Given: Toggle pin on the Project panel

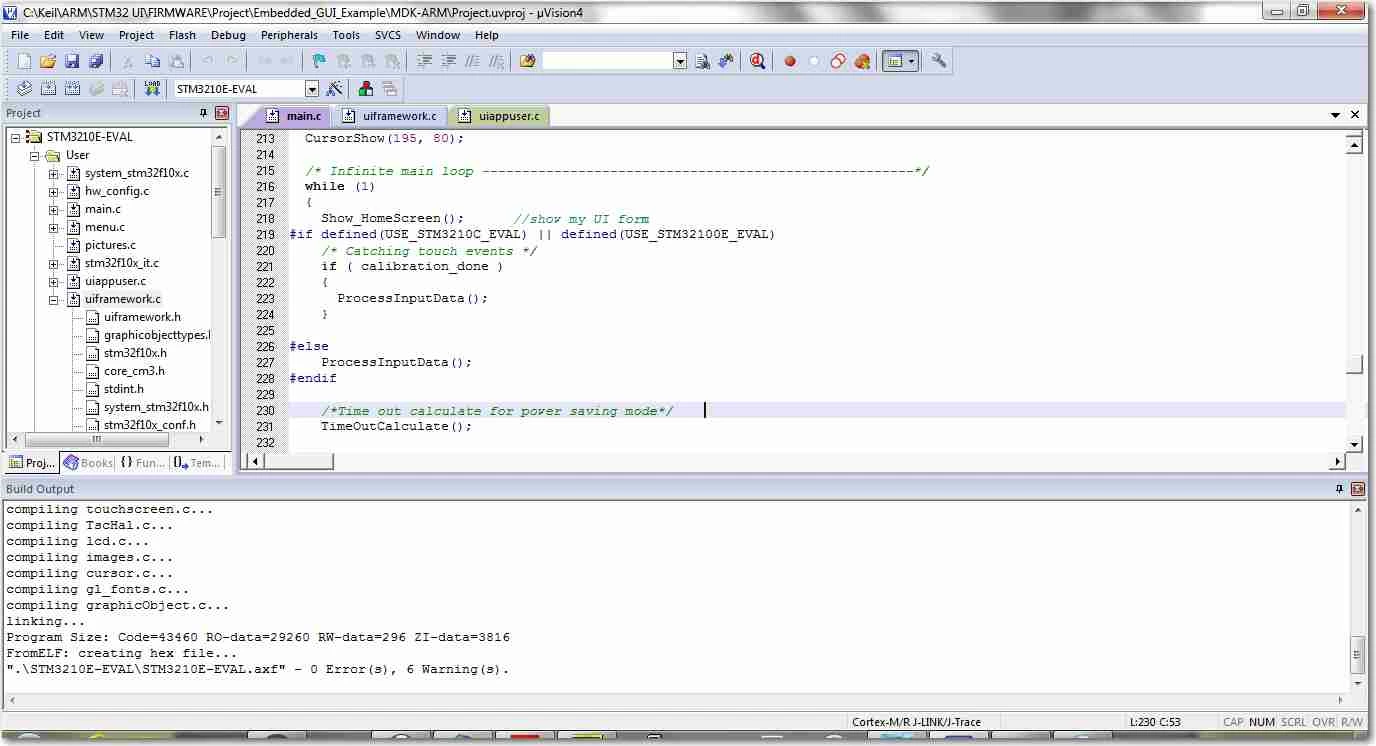Looking at the screenshot, I should tap(204, 113).
